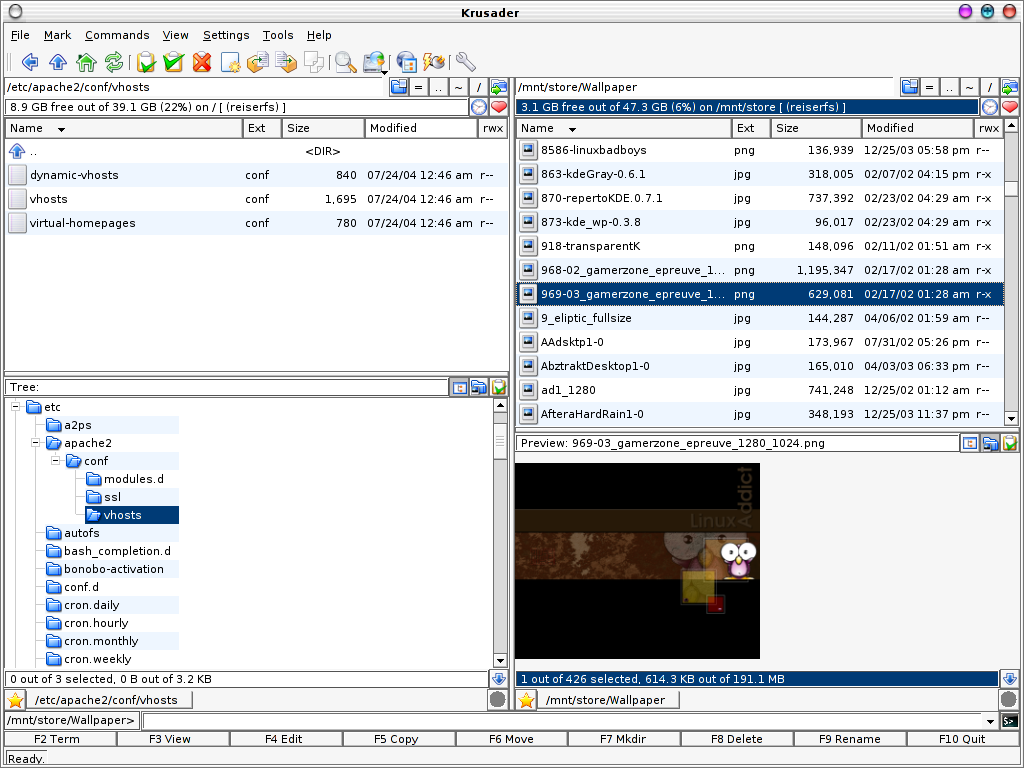Image resolution: width=1024 pixels, height=768 pixels.
Task: Sort right panel by Name column
Action: pyautogui.click(x=624, y=128)
